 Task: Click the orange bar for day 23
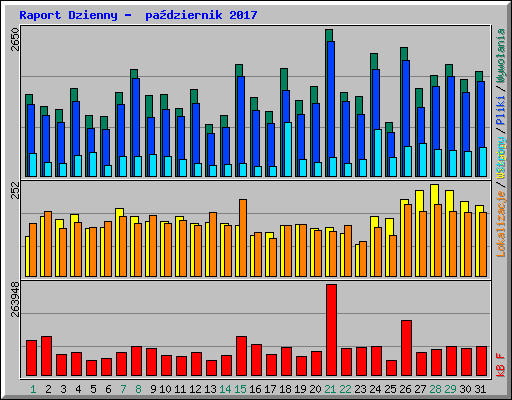point(363,259)
